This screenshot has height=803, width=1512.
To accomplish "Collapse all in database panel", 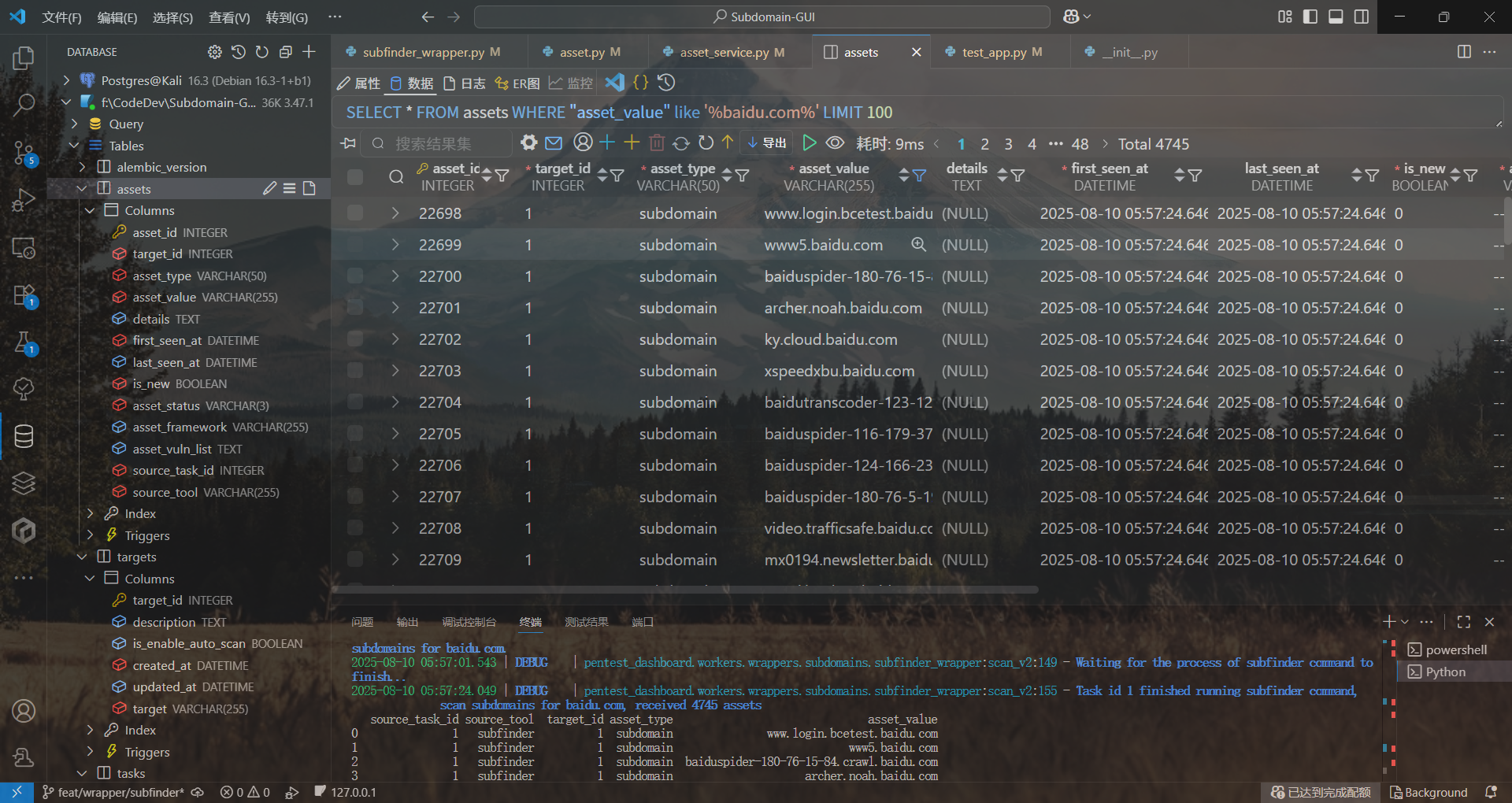I will pyautogui.click(x=286, y=52).
